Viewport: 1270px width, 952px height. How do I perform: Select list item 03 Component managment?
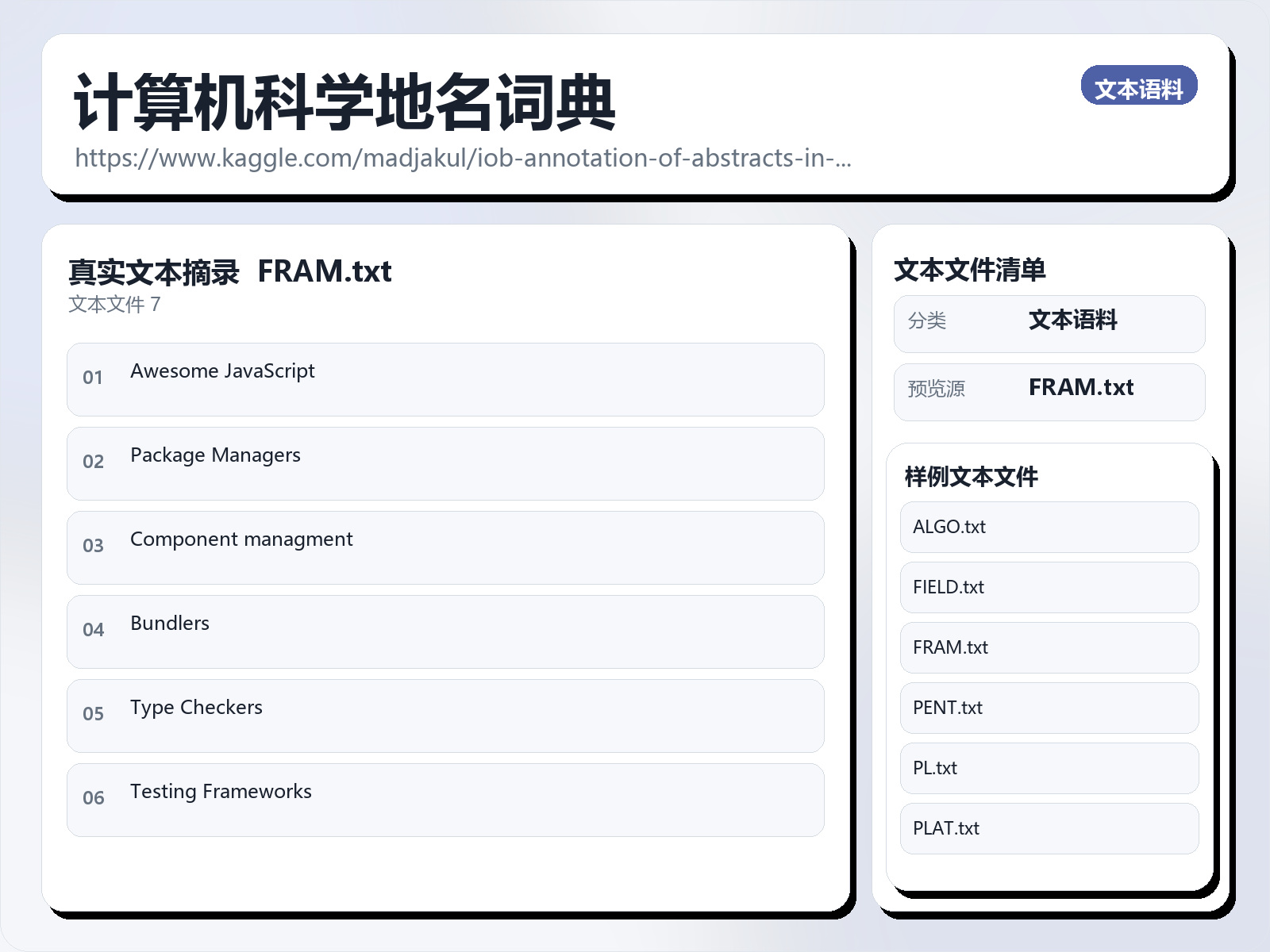444,547
